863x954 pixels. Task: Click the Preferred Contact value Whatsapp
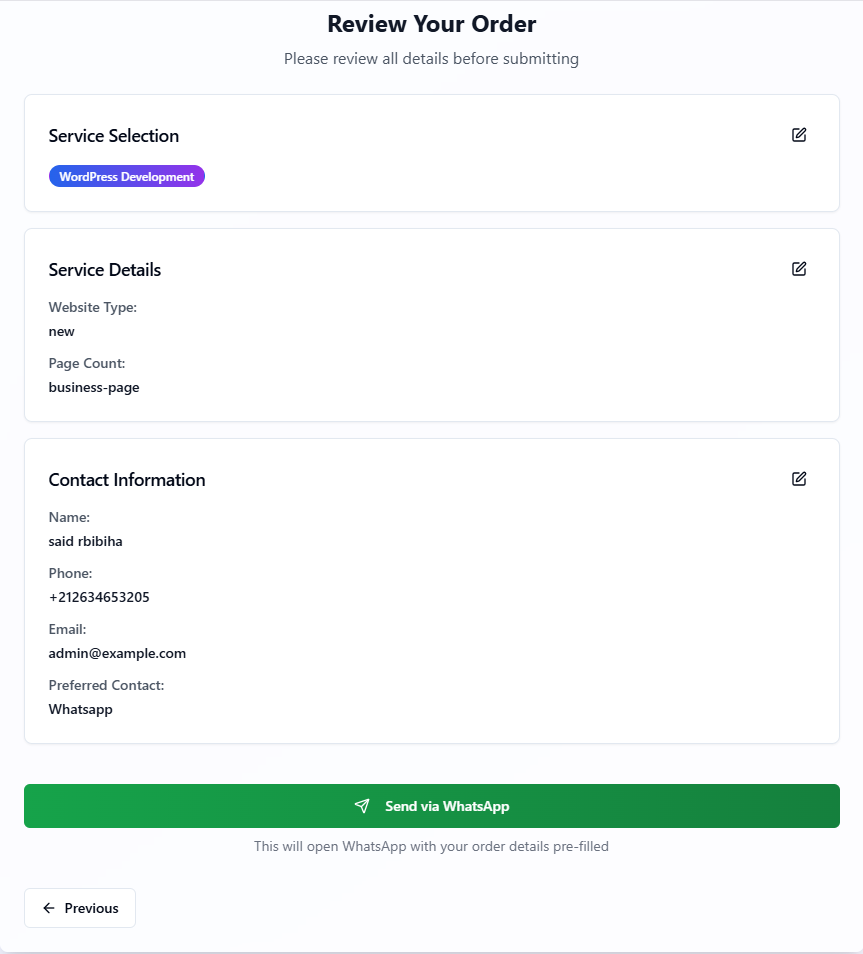[x=80, y=709]
